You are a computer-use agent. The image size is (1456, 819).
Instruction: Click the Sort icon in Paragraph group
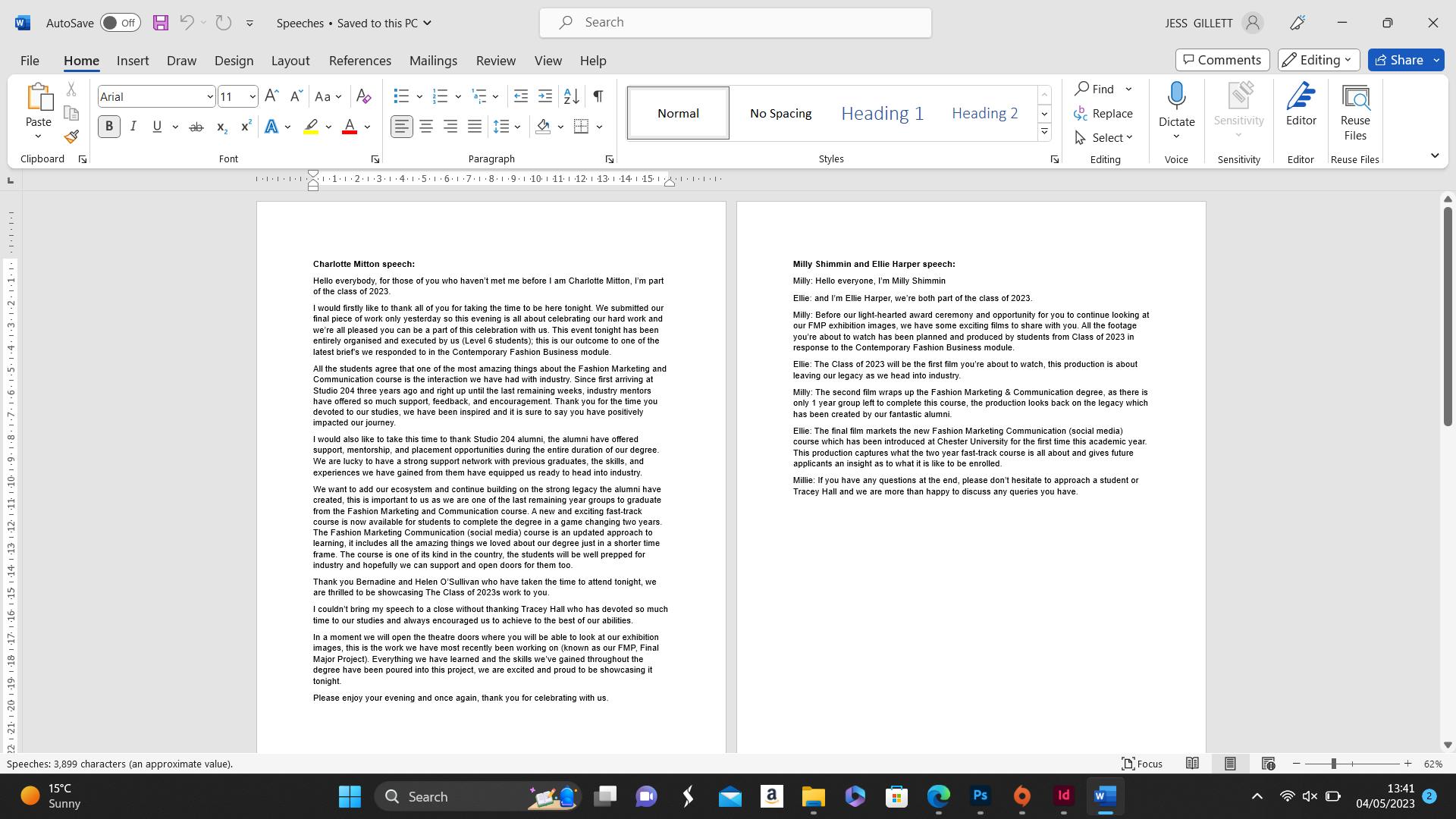point(572,96)
